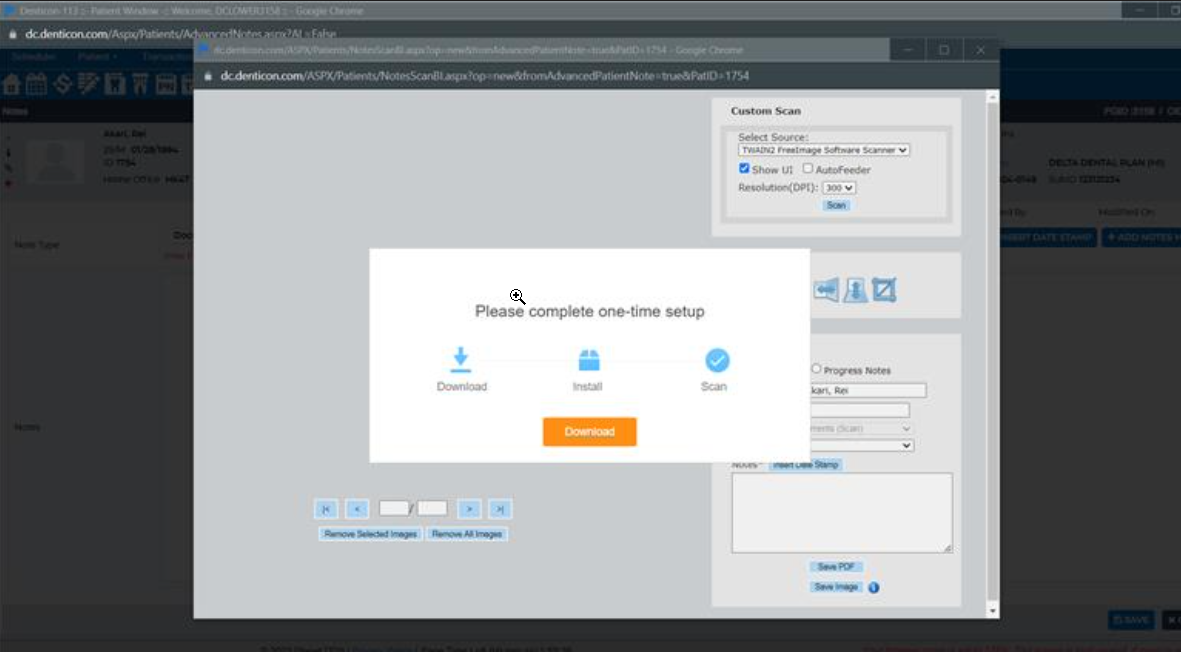Viewport: 1181px width, 652px height.
Task: Open the crop image icon
Action: pyautogui.click(x=884, y=288)
